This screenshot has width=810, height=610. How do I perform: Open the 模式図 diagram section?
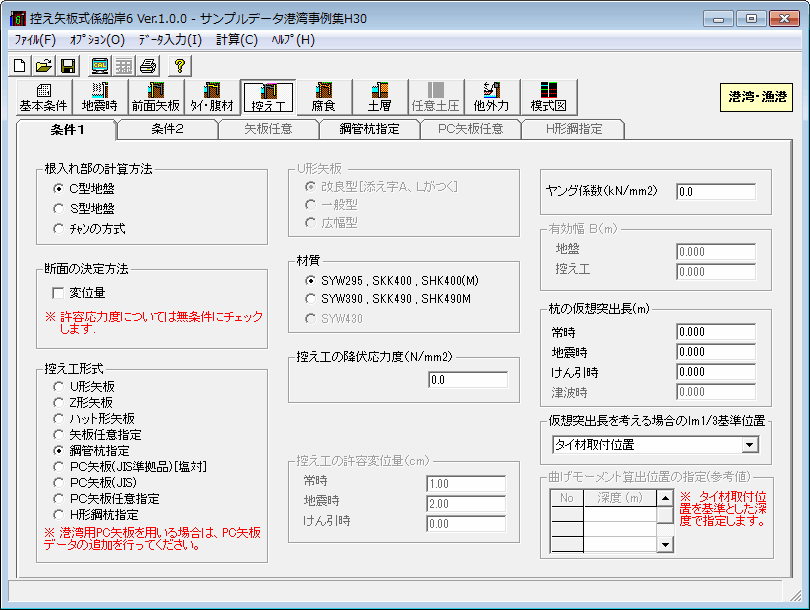coord(549,97)
